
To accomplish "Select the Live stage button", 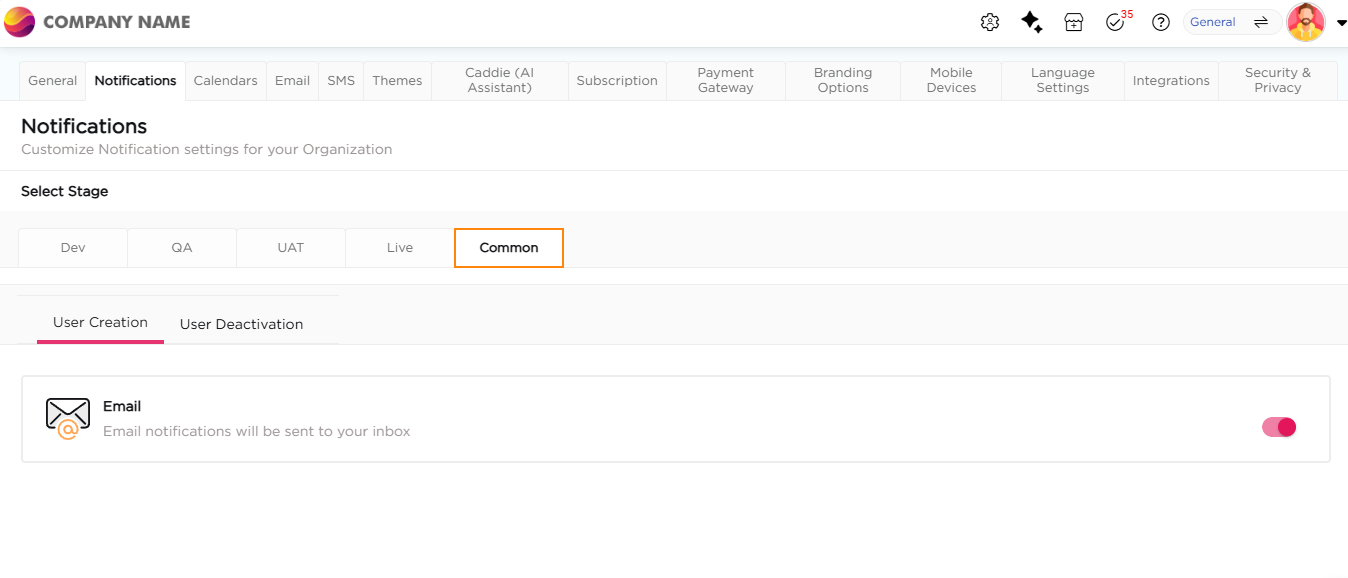I will [400, 248].
